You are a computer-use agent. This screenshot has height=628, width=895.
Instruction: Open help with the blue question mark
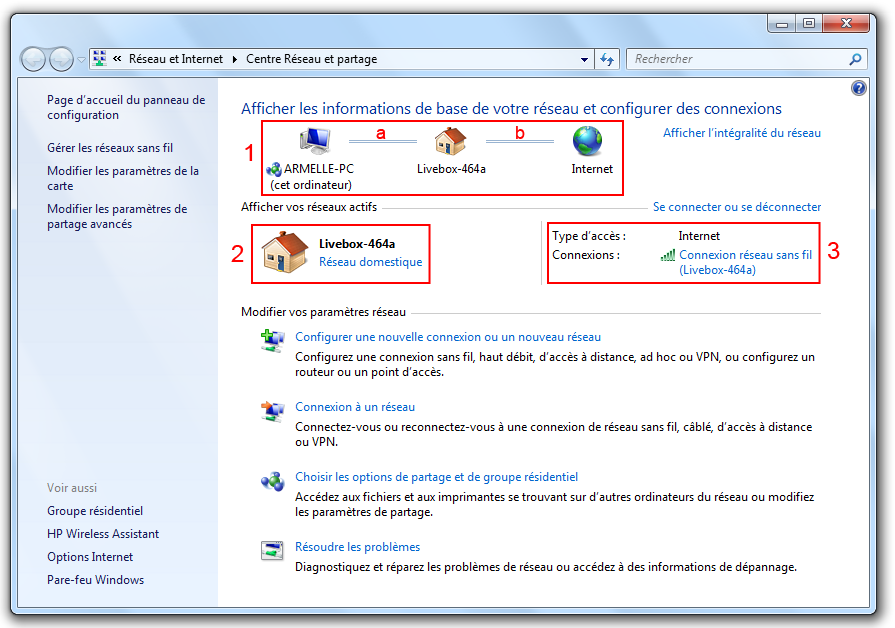[x=858, y=88]
